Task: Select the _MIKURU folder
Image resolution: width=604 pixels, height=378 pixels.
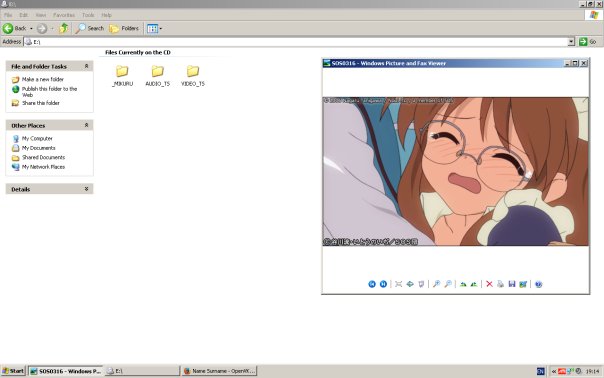Action: (122, 76)
